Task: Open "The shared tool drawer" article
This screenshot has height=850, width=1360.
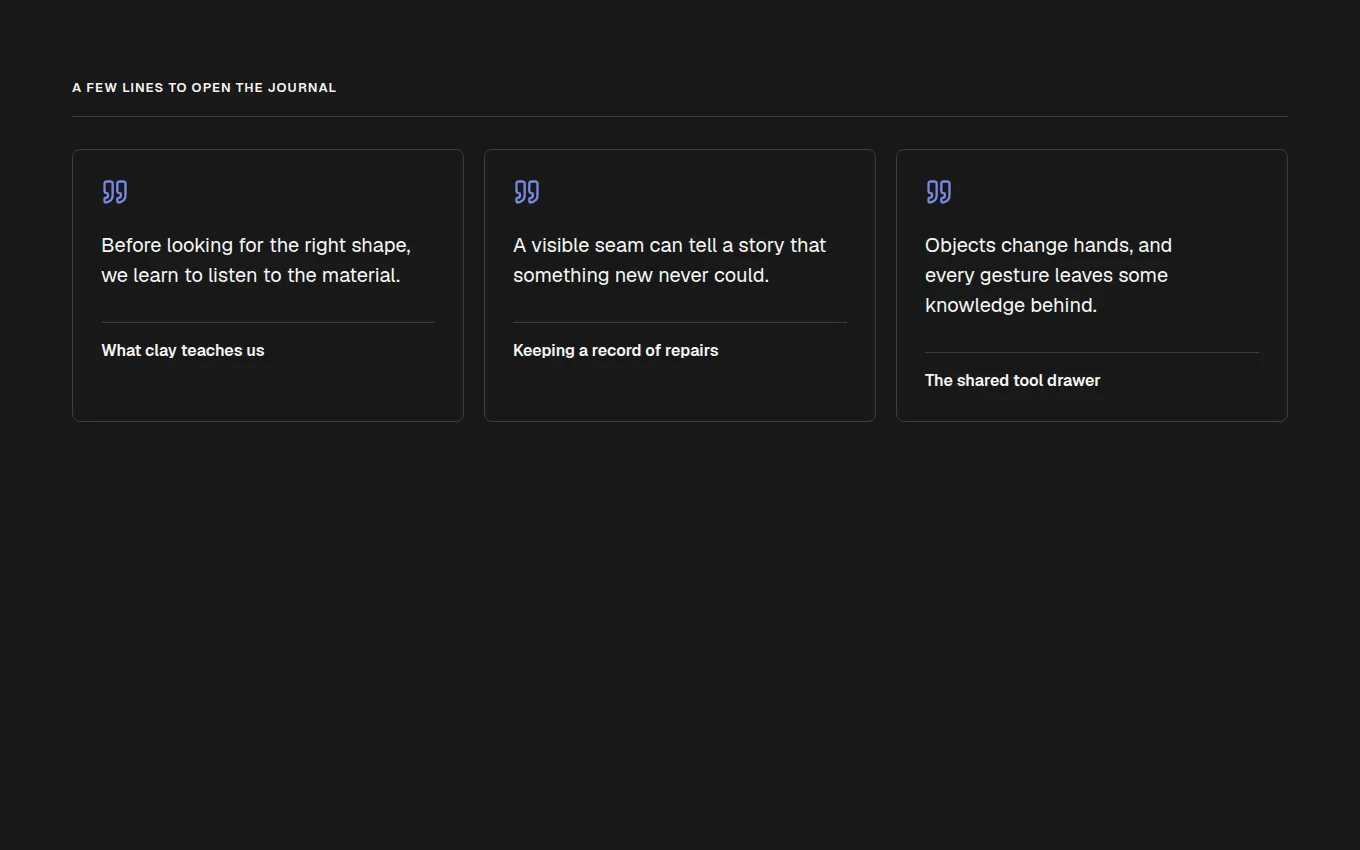Action: [x=1012, y=381]
